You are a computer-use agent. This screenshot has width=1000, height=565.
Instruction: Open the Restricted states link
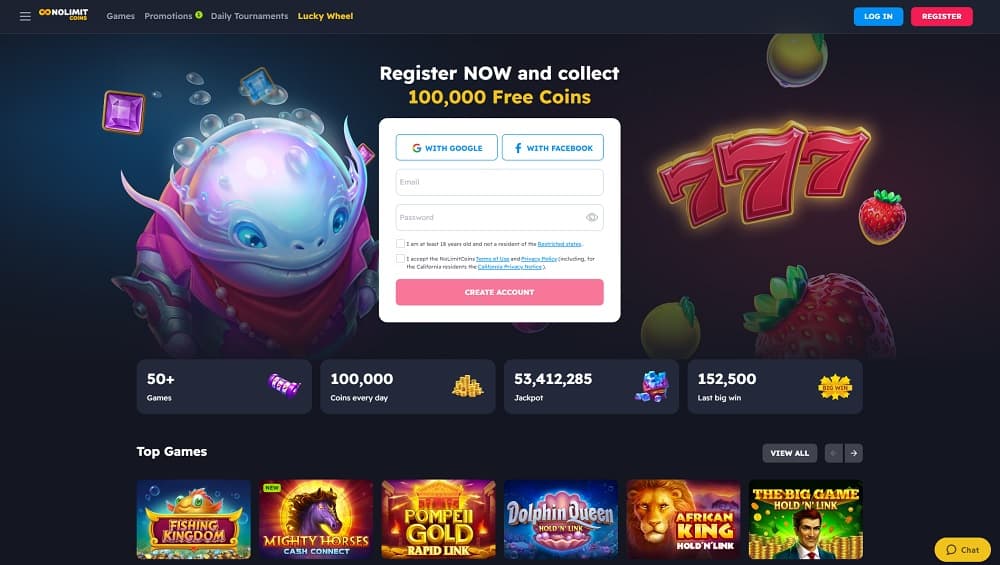(559, 244)
